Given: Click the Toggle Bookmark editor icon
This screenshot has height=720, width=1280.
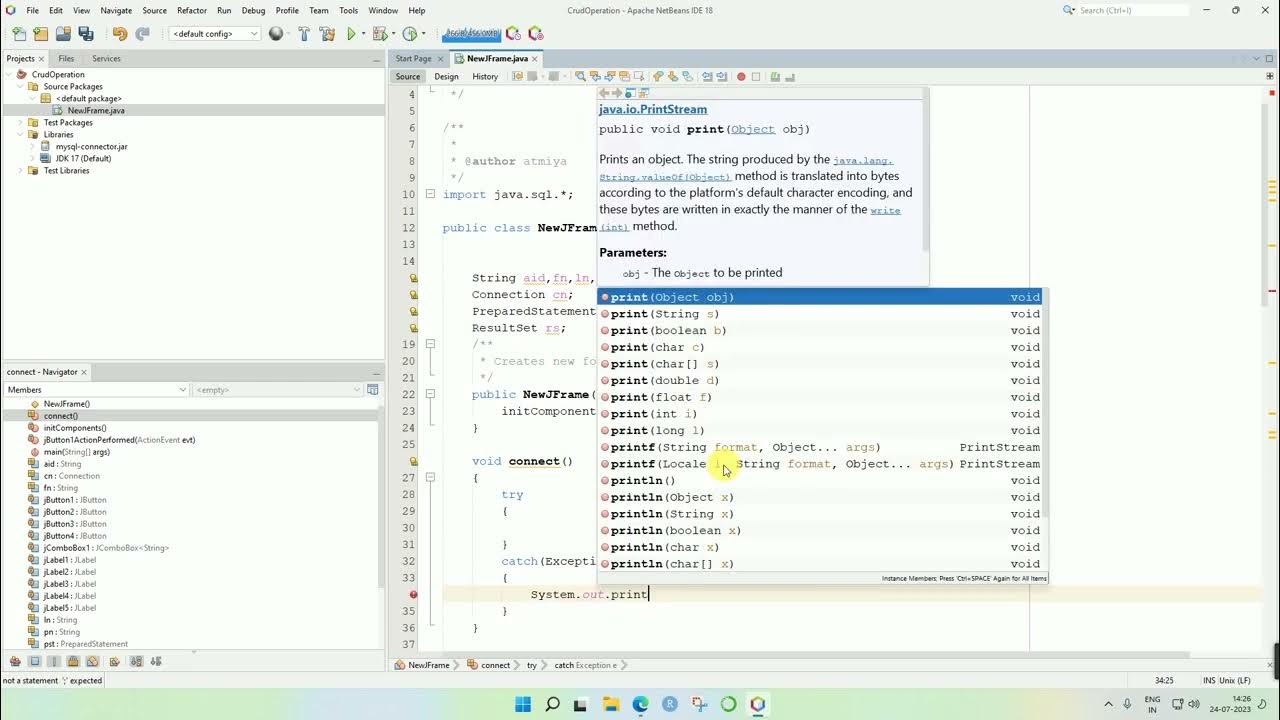Looking at the screenshot, I should pyautogui.click(x=687, y=76).
